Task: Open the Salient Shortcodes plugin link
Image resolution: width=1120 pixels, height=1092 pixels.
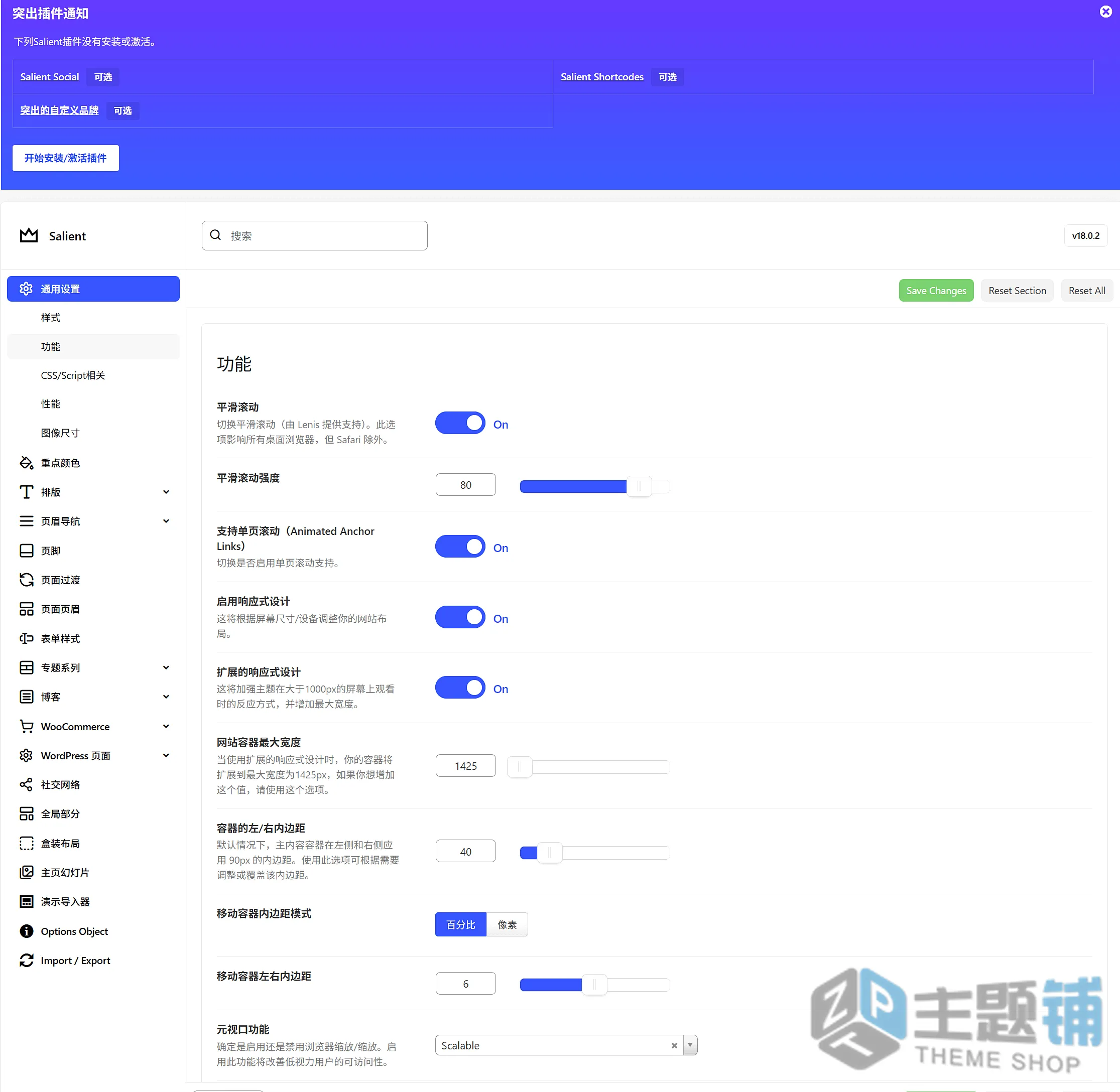Action: pos(602,77)
